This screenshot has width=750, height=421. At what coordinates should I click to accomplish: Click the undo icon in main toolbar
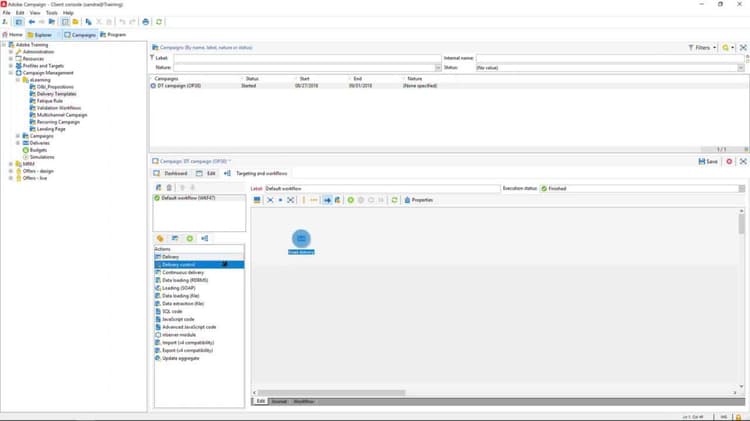pos(122,22)
